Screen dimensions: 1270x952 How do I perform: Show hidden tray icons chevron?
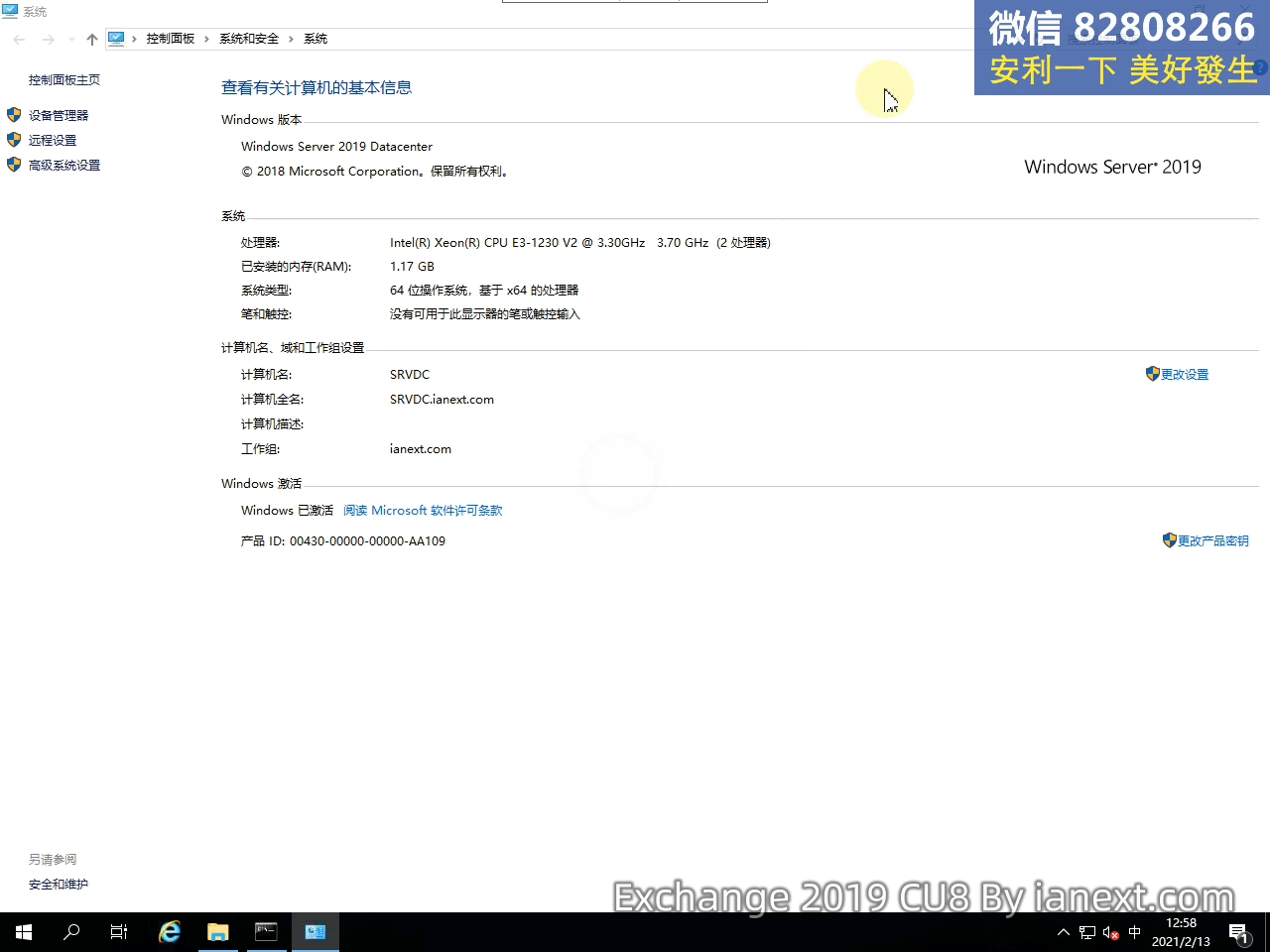(x=1064, y=932)
